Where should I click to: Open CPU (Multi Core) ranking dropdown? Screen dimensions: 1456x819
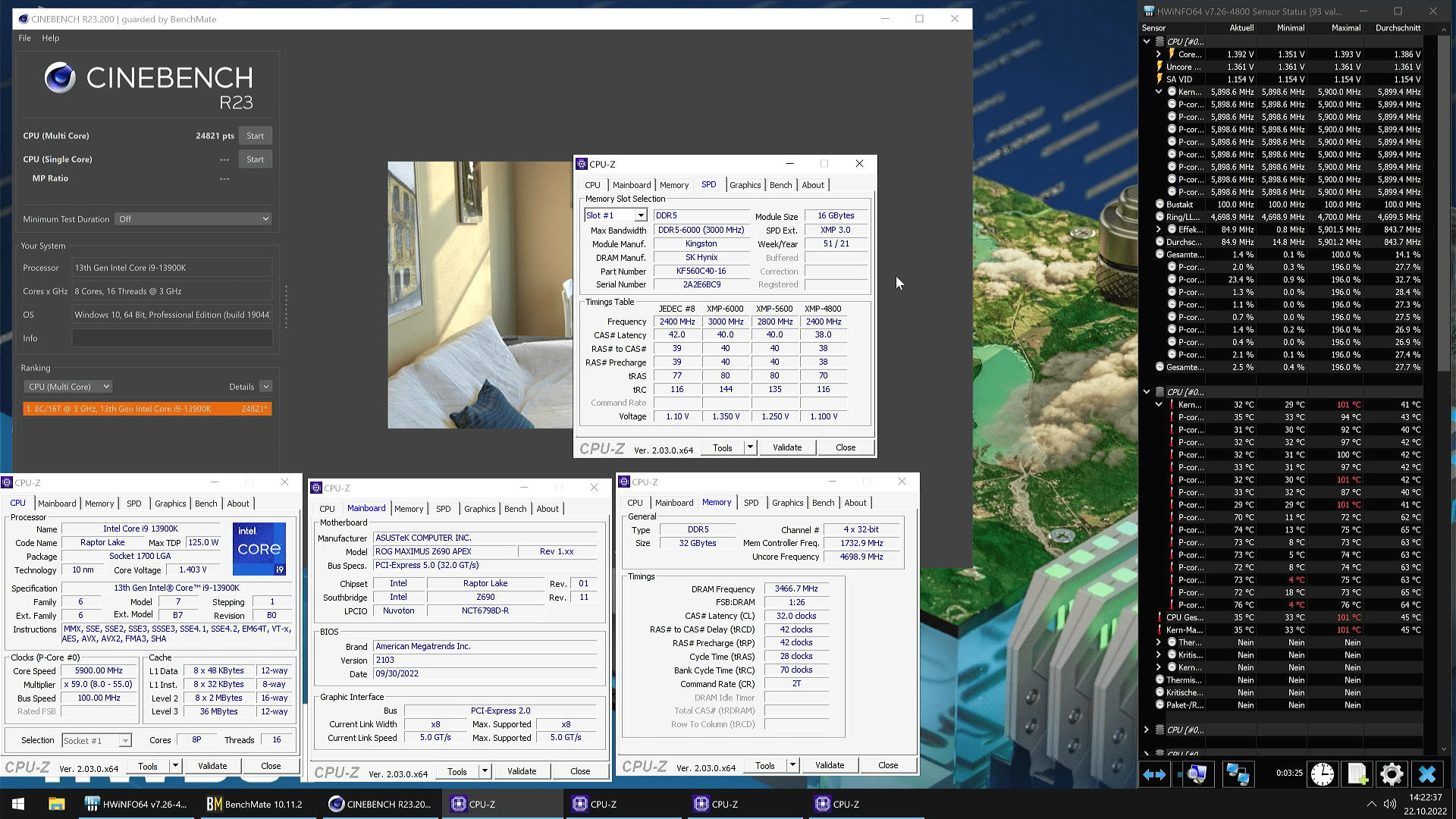point(68,387)
